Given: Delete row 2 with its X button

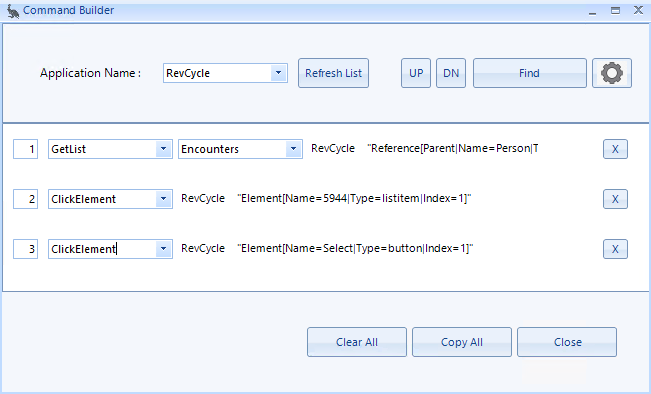Looking at the screenshot, I should pyautogui.click(x=615, y=199).
